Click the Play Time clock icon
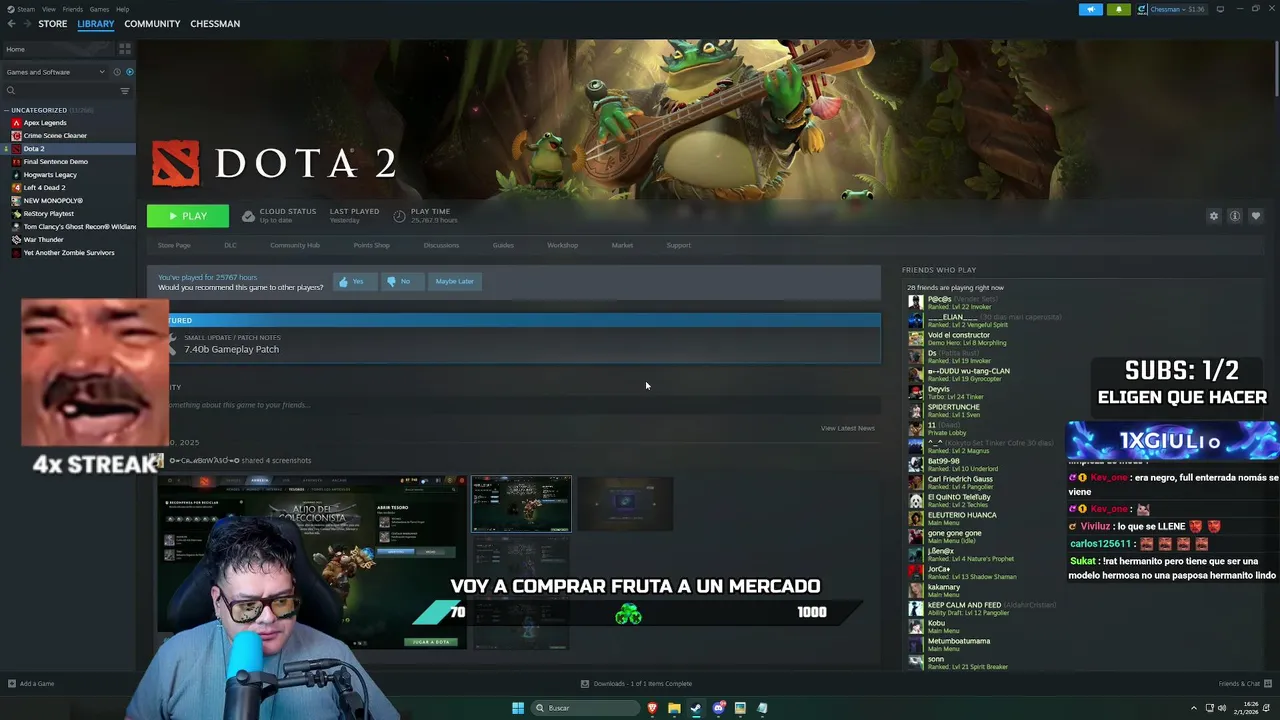Viewport: 1280px width, 720px height. [x=399, y=216]
